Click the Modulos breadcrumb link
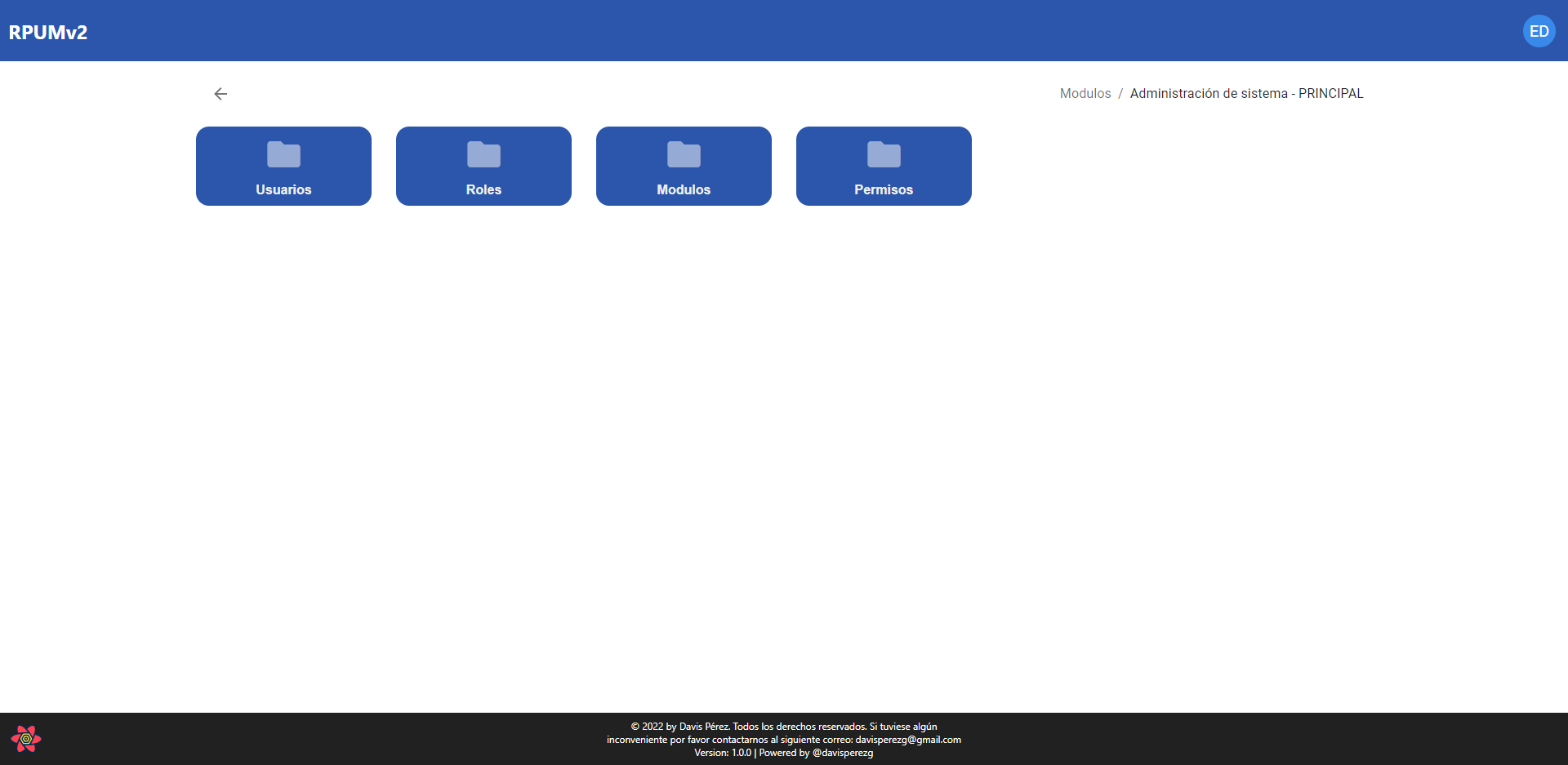This screenshot has height=765, width=1568. 1085,93
